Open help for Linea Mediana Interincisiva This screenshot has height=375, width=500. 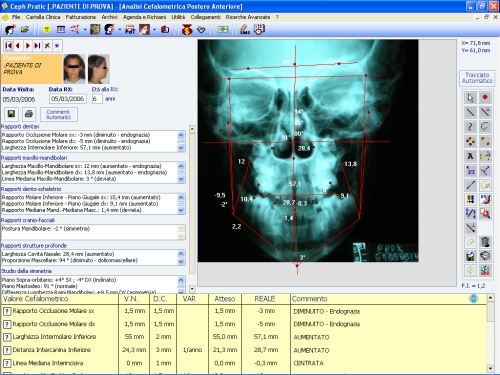[7, 363]
